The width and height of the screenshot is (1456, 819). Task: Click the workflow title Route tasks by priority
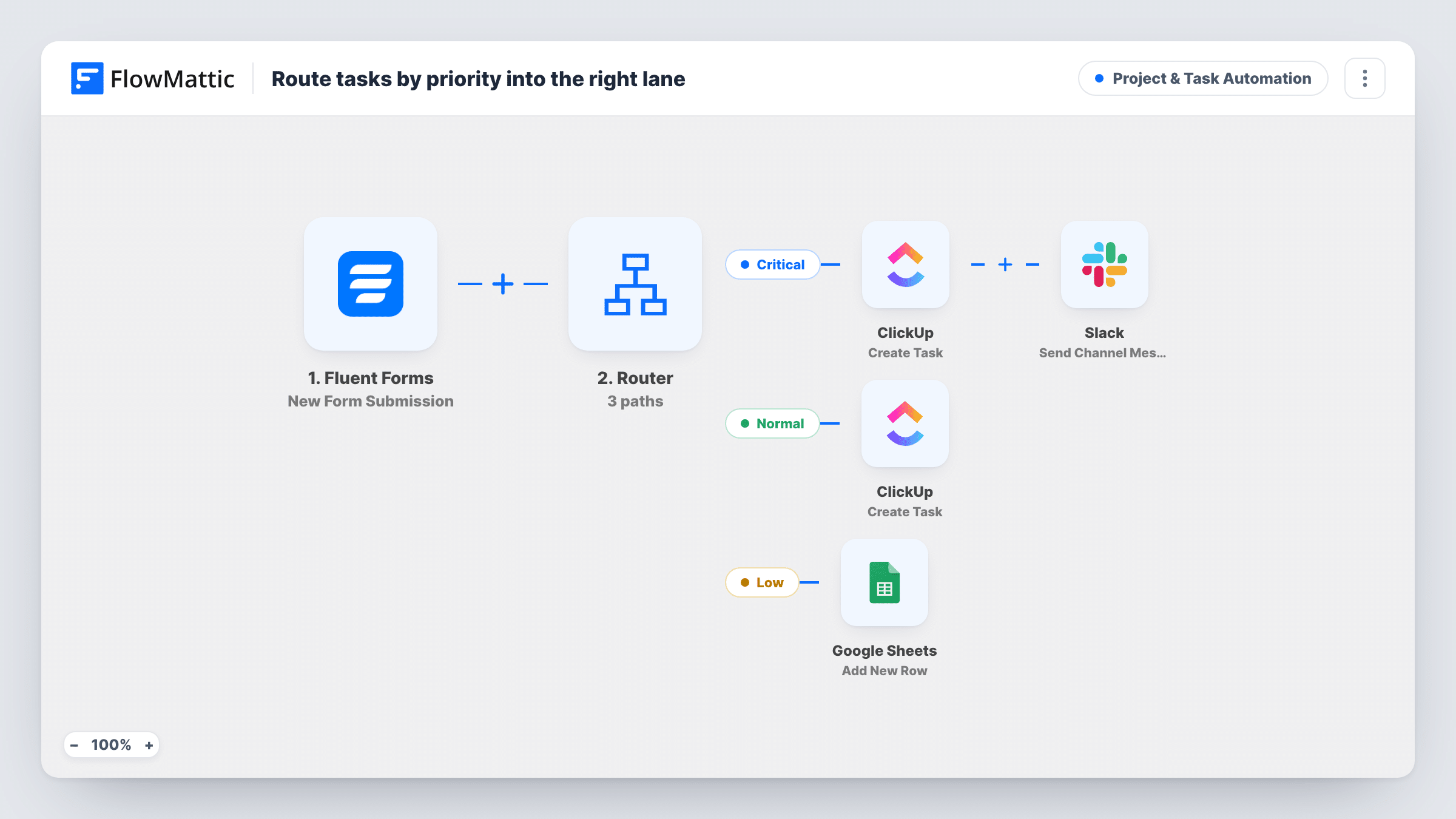click(x=478, y=79)
